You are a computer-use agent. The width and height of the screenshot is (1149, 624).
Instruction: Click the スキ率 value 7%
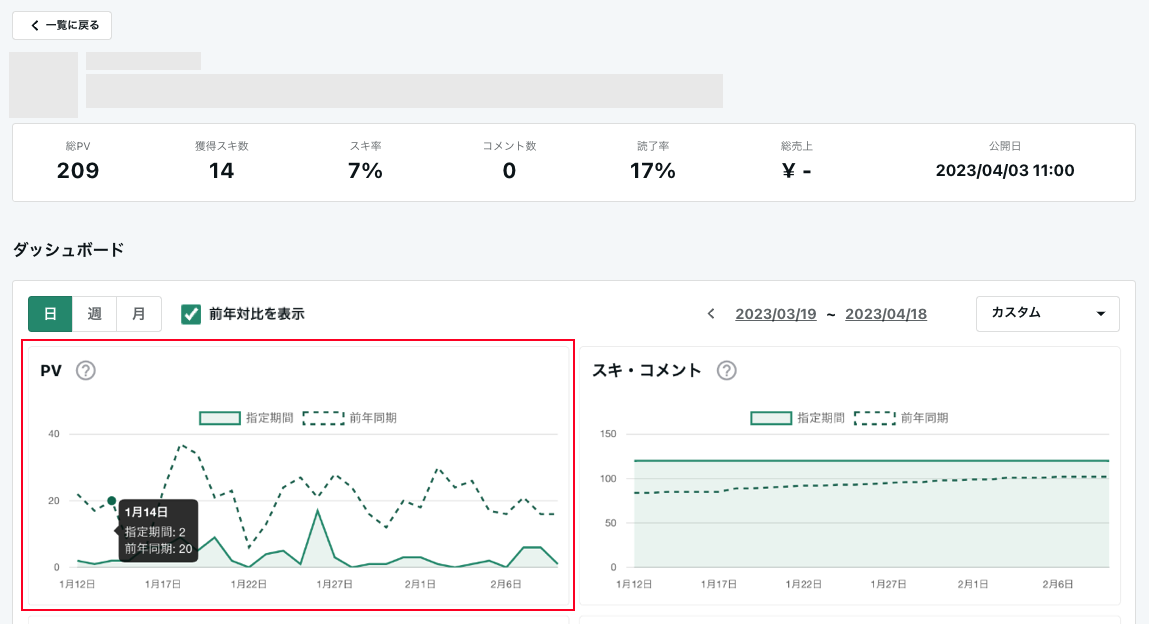click(x=365, y=171)
